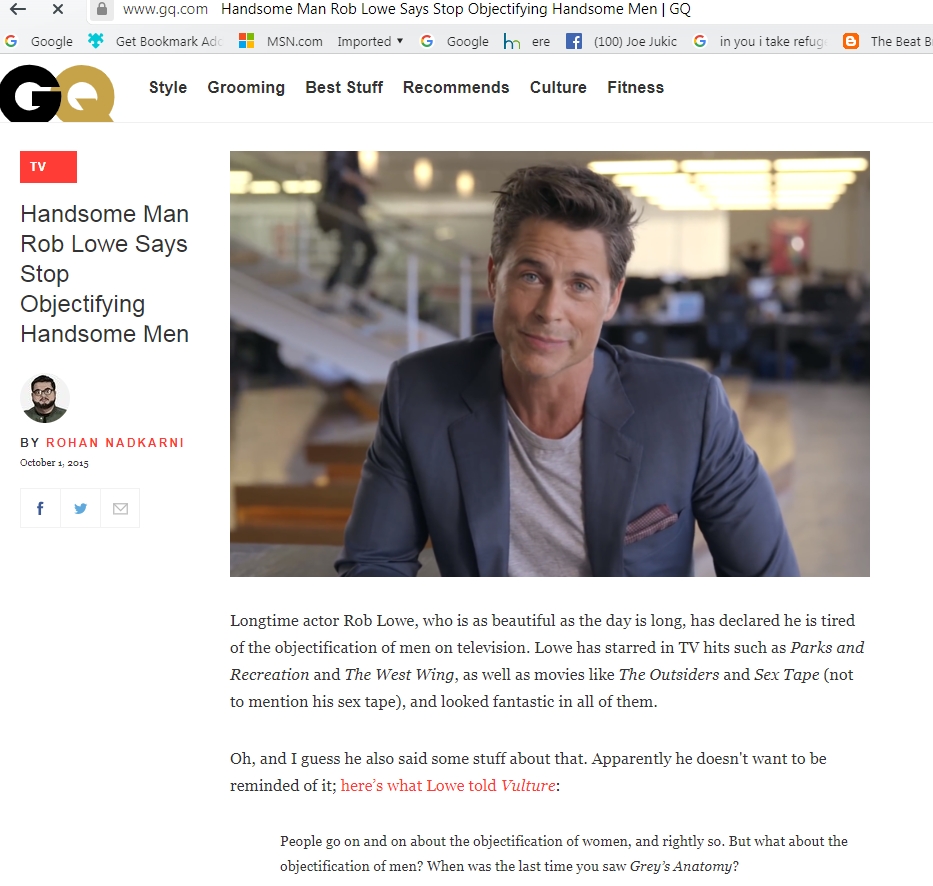Share article via email envelope icon
This screenshot has height=886, width=933.
coord(120,508)
